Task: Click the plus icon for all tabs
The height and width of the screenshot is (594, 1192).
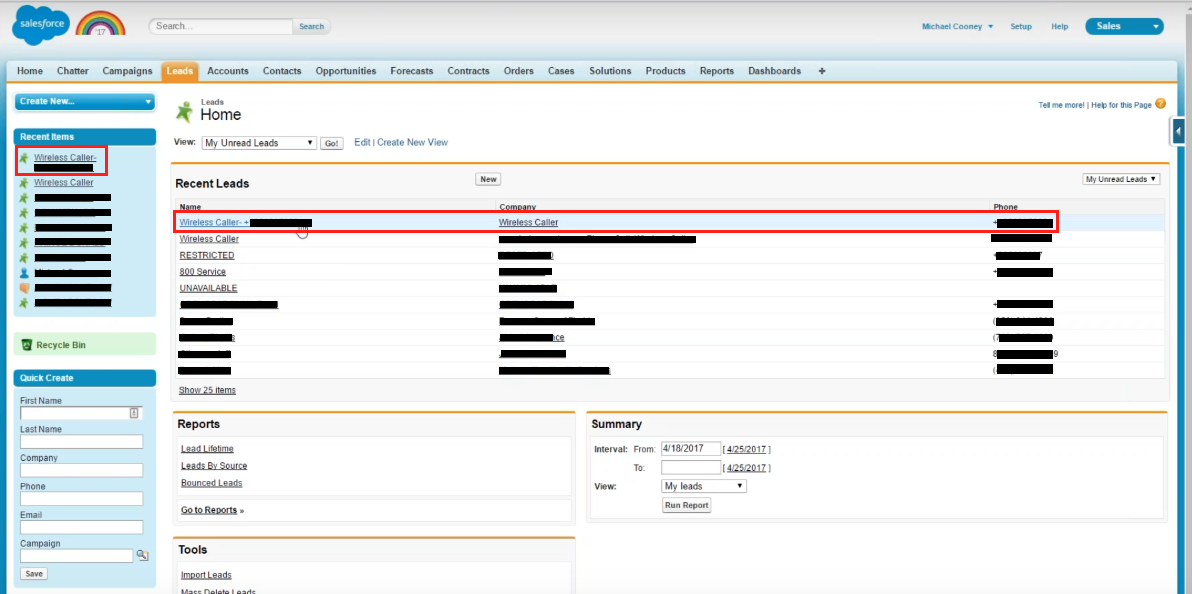Action: click(x=822, y=71)
